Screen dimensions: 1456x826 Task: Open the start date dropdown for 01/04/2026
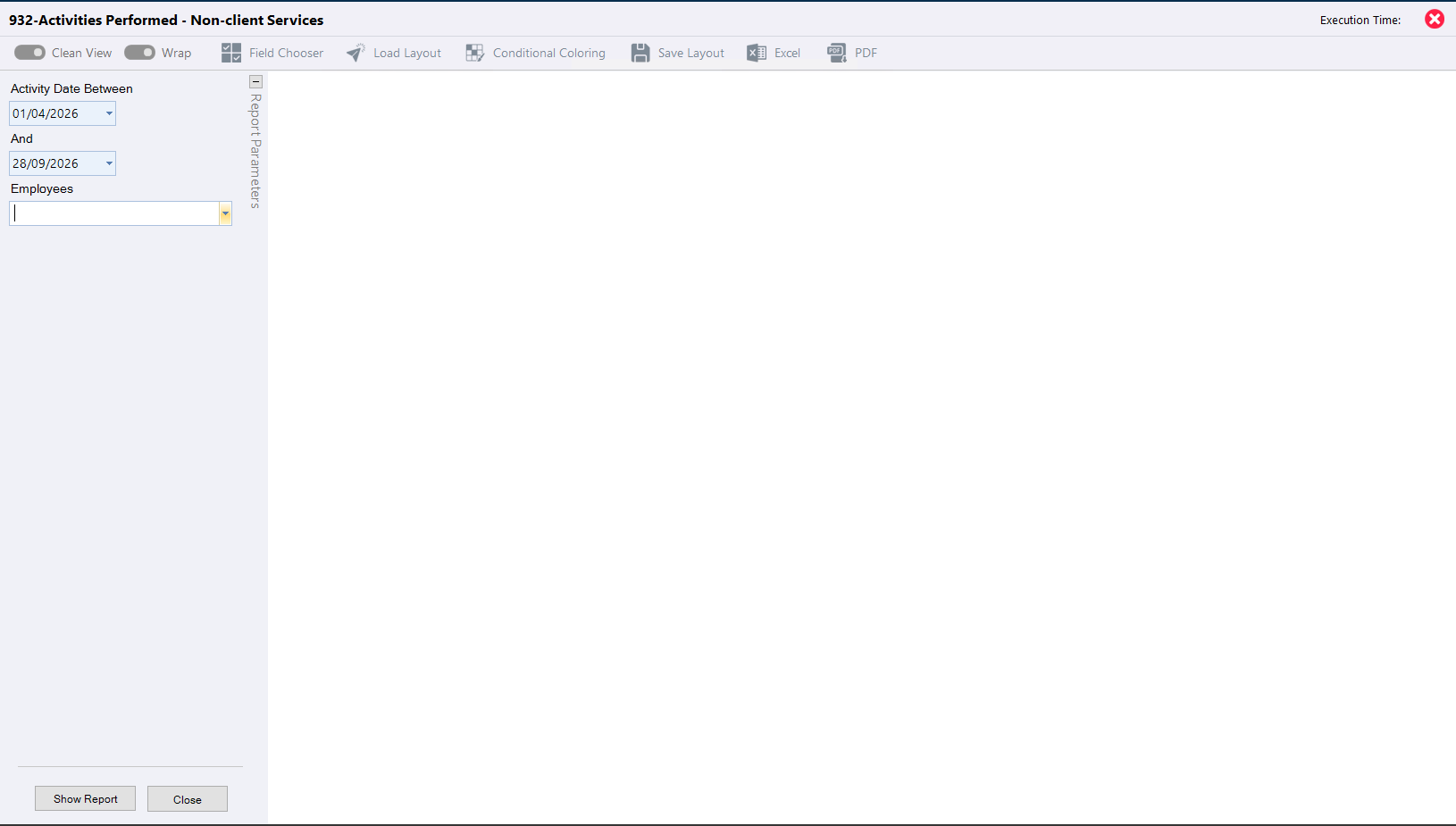coord(109,113)
